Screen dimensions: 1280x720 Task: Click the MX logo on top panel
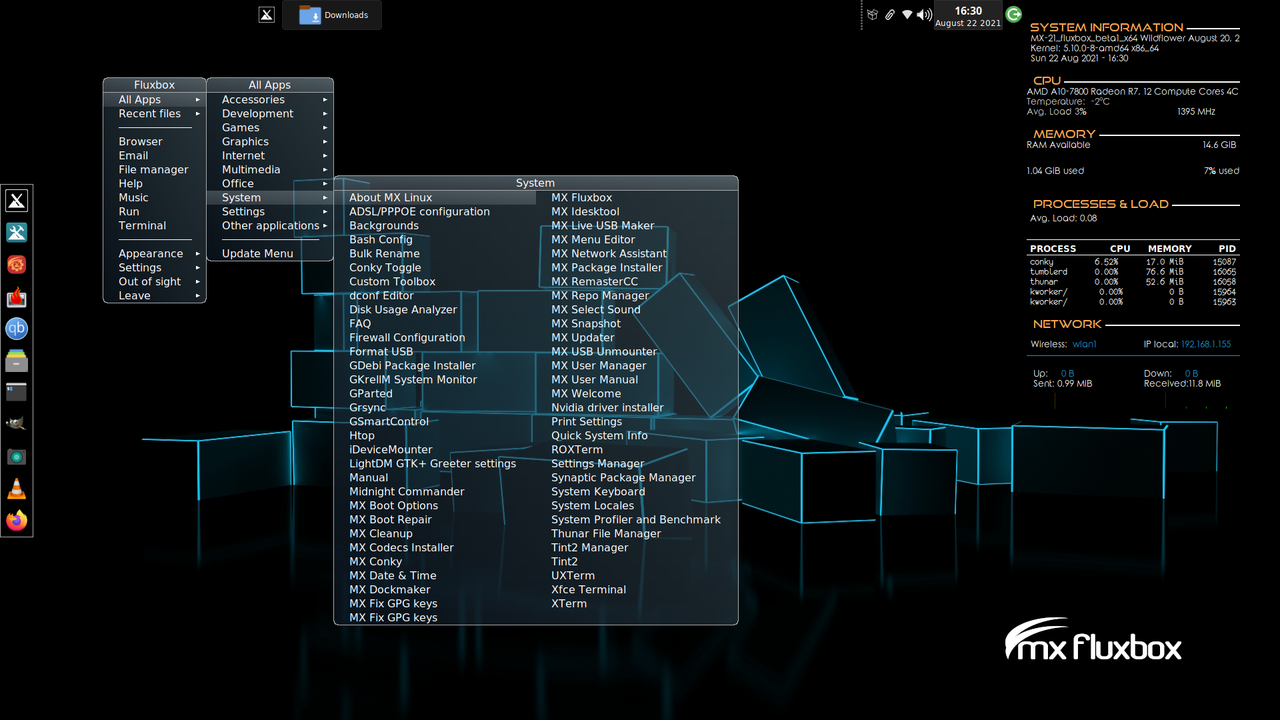coord(267,15)
